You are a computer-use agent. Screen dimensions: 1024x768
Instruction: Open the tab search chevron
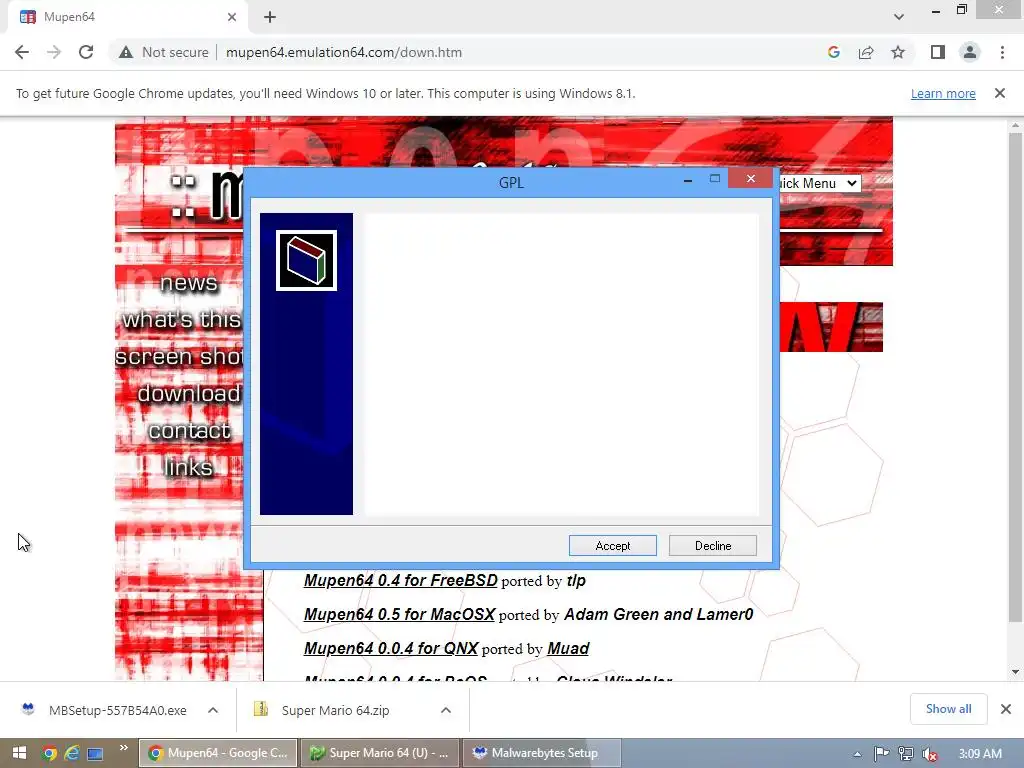coord(899,17)
